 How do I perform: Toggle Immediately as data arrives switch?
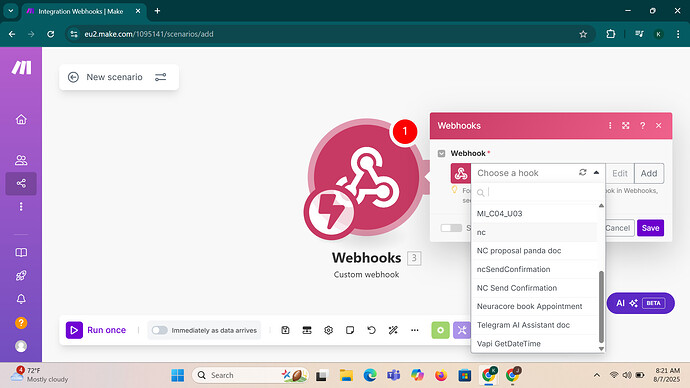(159, 330)
